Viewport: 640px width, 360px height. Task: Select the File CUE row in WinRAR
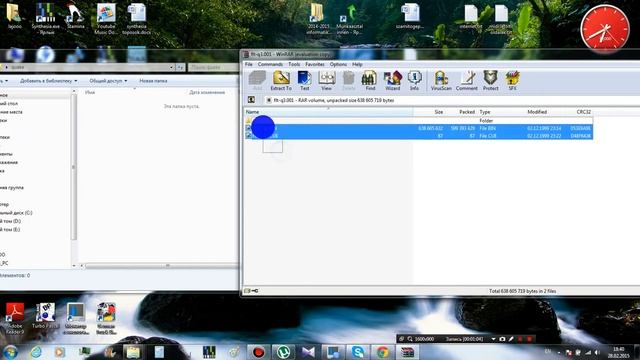[418, 136]
